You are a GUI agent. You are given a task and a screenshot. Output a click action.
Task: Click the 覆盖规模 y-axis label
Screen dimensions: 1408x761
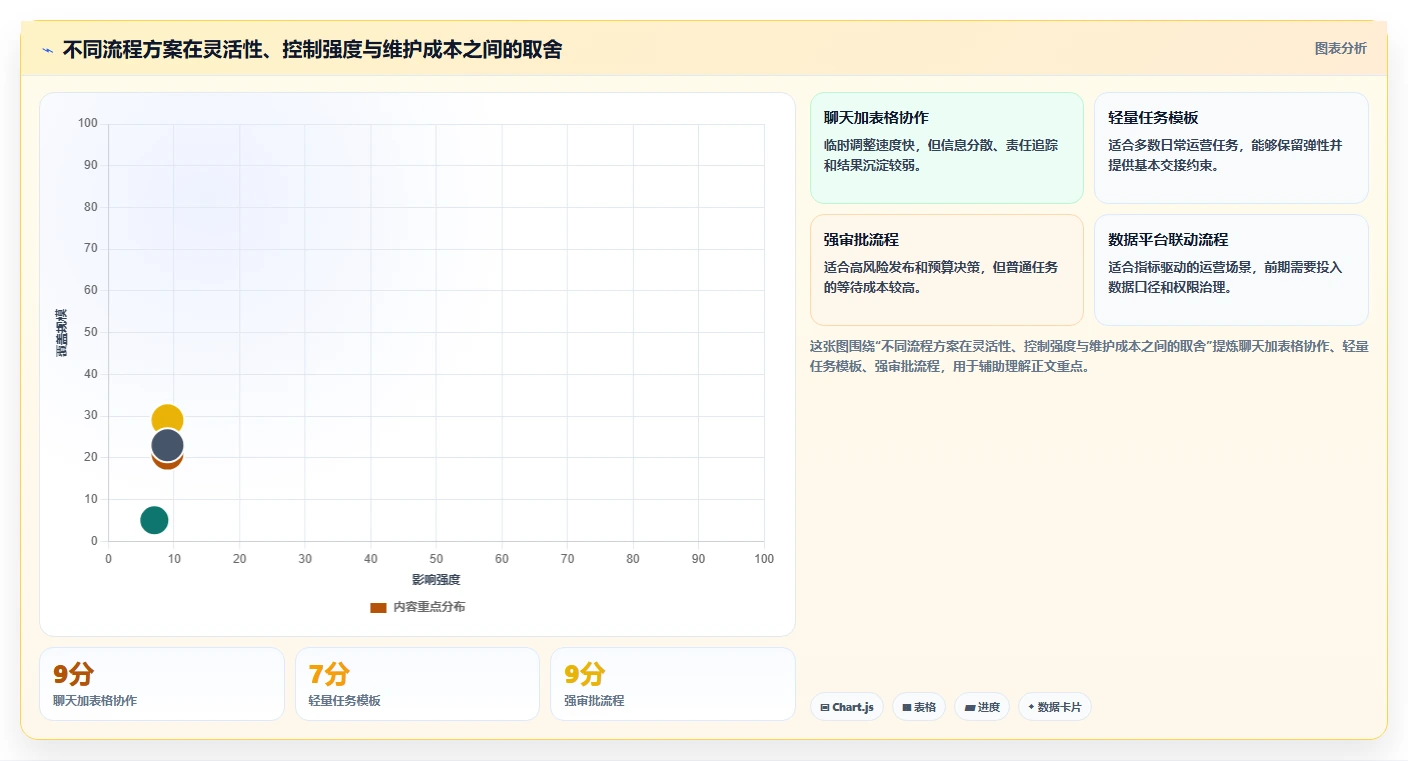pyautogui.click(x=62, y=333)
